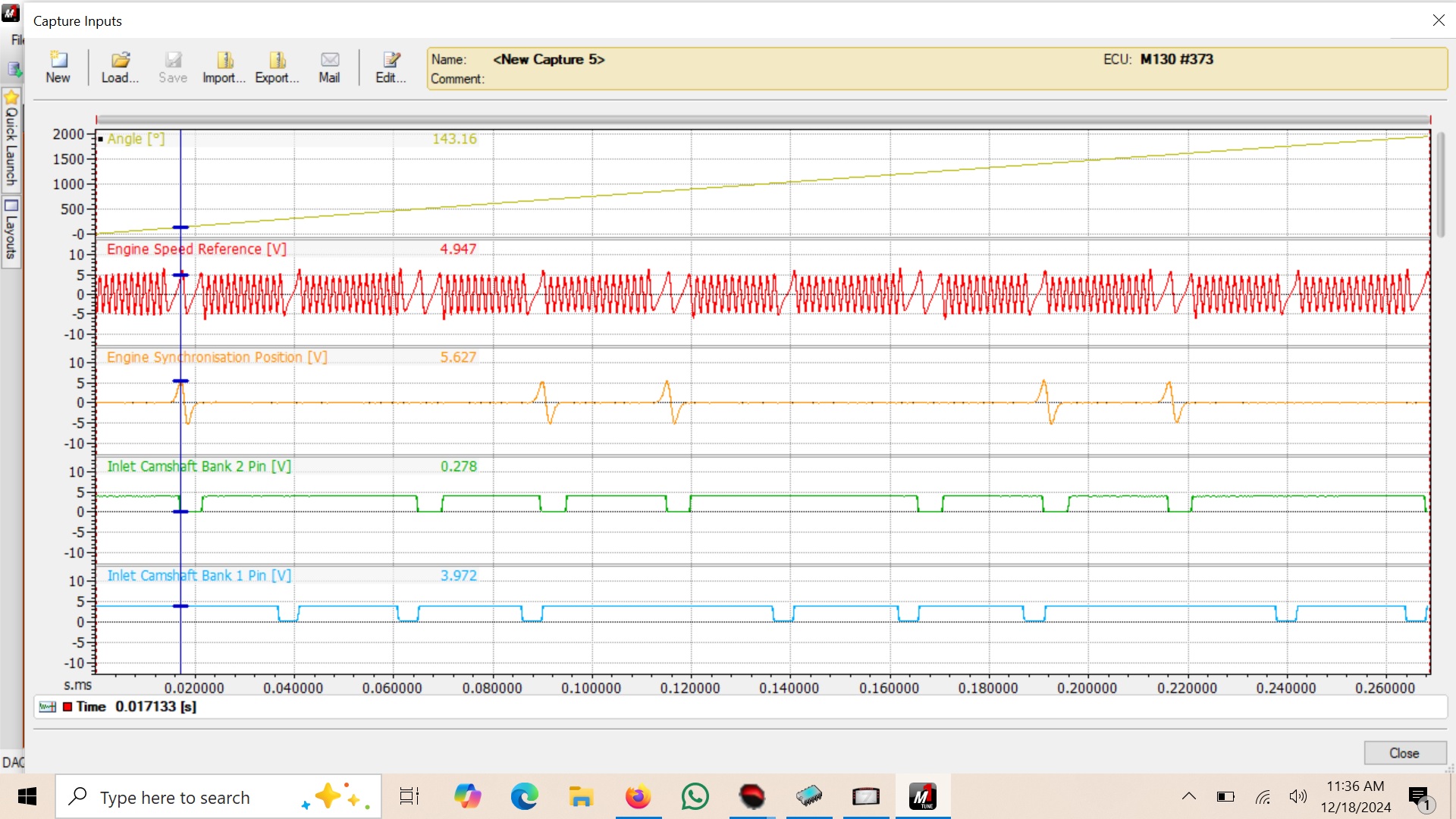Click the Import toolbar icon
Image resolution: width=1456 pixels, height=819 pixels.
click(x=224, y=61)
